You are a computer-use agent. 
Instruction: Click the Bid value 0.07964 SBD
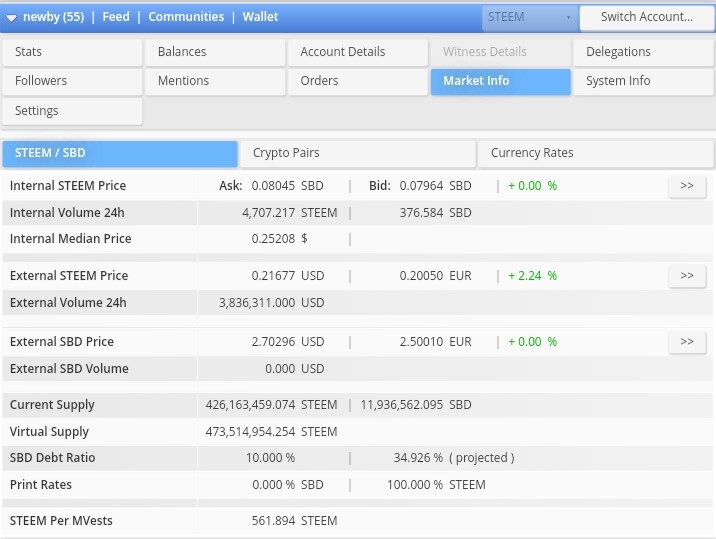point(435,186)
